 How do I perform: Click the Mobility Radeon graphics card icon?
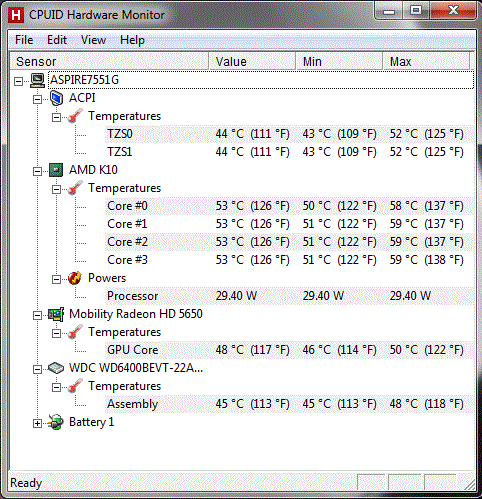click(x=56, y=314)
